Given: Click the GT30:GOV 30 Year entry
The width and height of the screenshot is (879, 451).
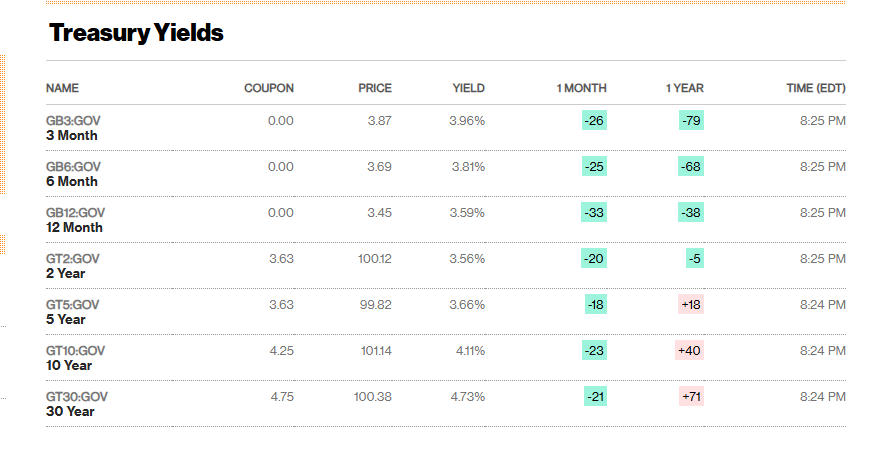Looking at the screenshot, I should point(76,404).
